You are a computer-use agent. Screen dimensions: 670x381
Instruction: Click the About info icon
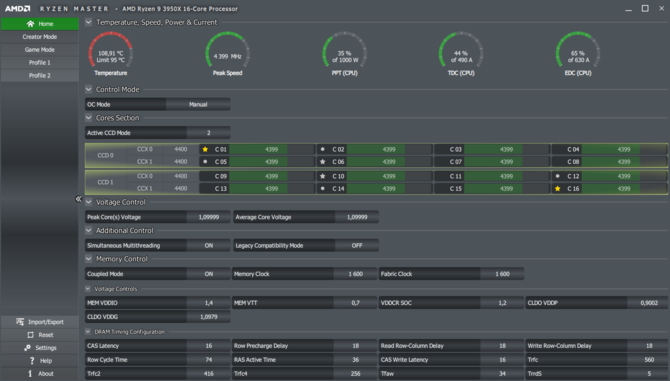30,373
